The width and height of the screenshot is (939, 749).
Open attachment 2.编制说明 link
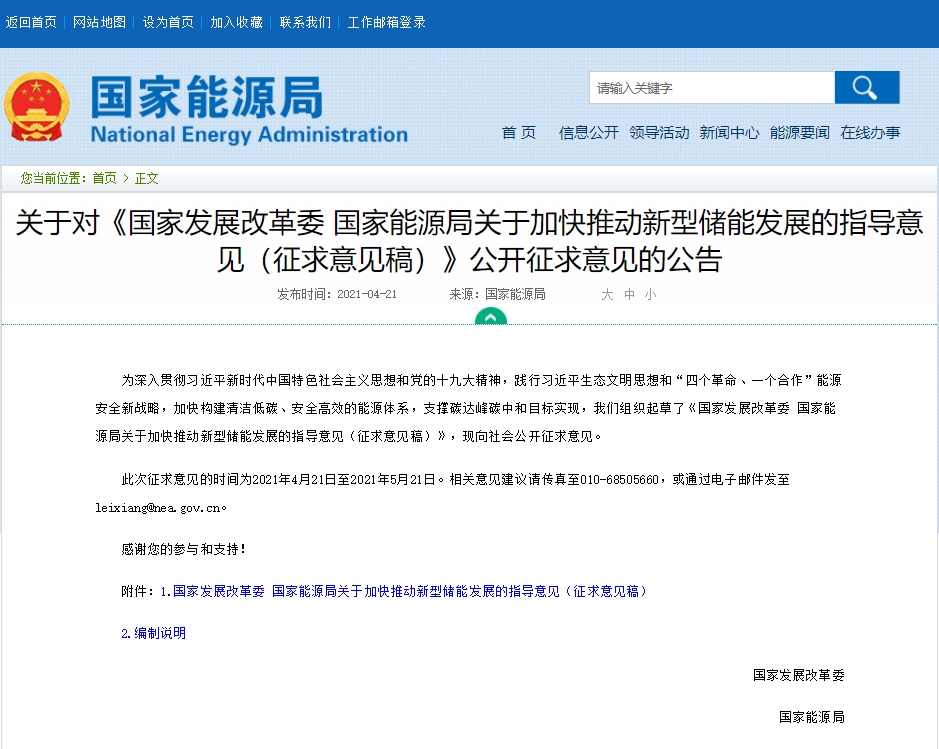[x=153, y=633]
